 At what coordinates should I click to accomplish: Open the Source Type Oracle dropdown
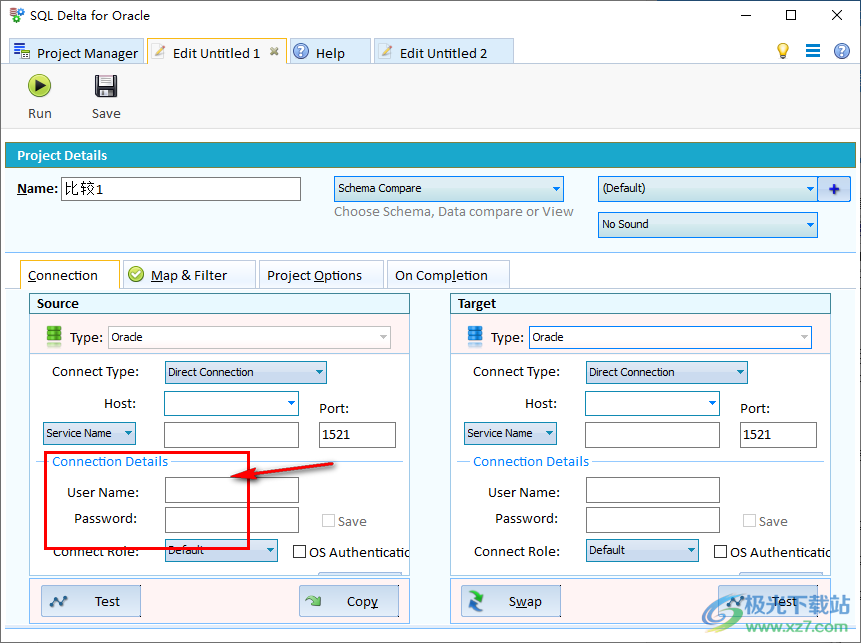pos(249,337)
